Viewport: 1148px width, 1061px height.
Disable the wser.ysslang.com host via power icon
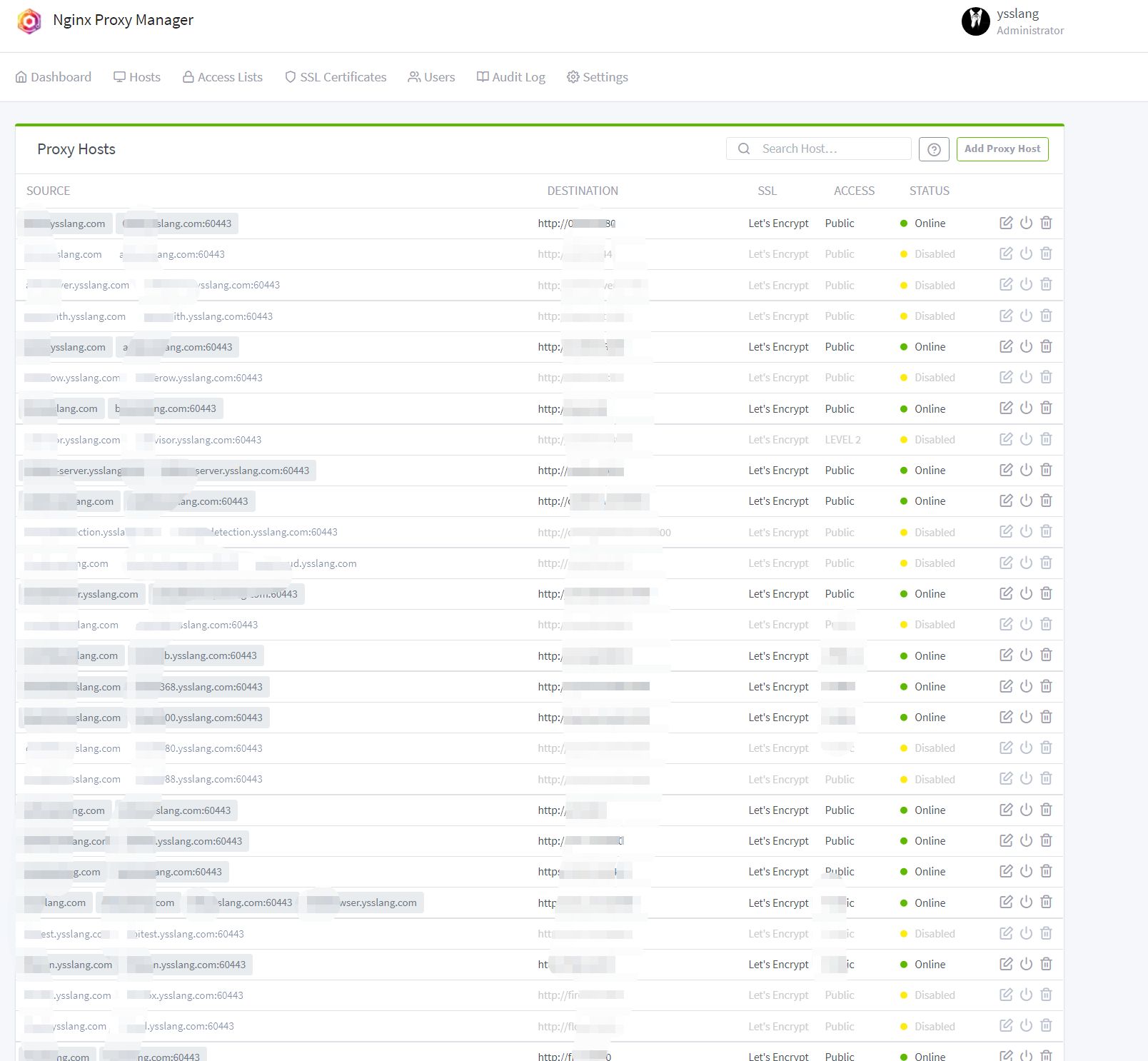tap(1026, 902)
